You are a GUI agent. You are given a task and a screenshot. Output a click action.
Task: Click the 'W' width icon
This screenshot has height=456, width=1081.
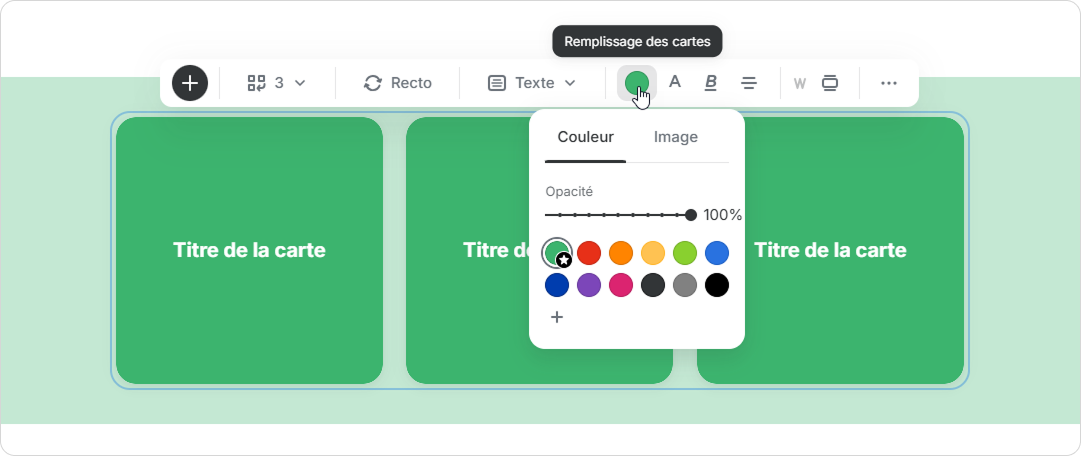click(x=799, y=83)
